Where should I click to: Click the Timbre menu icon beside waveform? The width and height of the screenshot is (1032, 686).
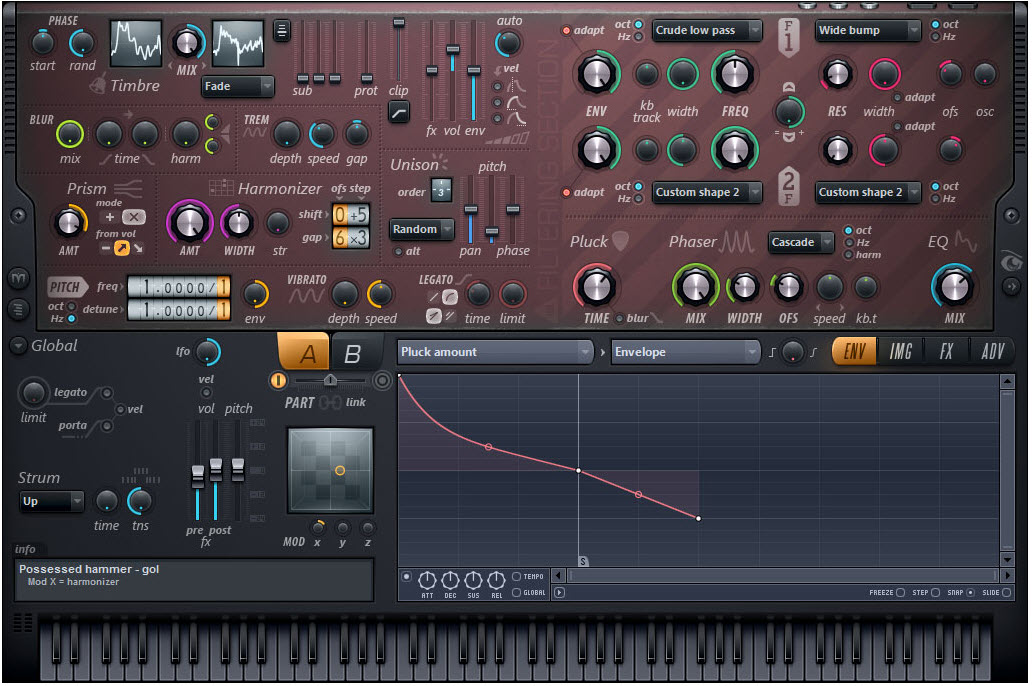[x=283, y=31]
